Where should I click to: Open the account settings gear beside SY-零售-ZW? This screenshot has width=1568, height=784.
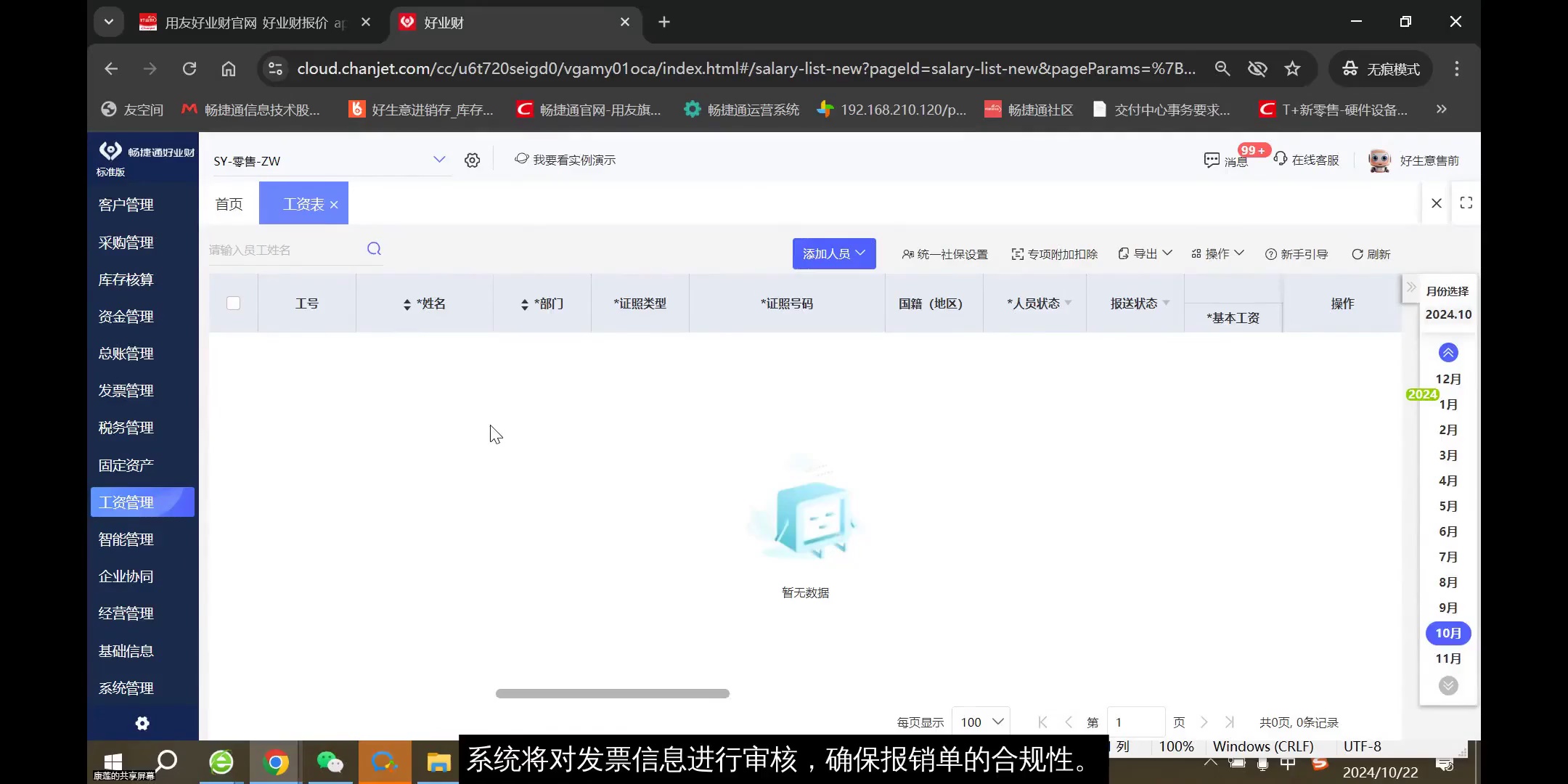pos(472,160)
